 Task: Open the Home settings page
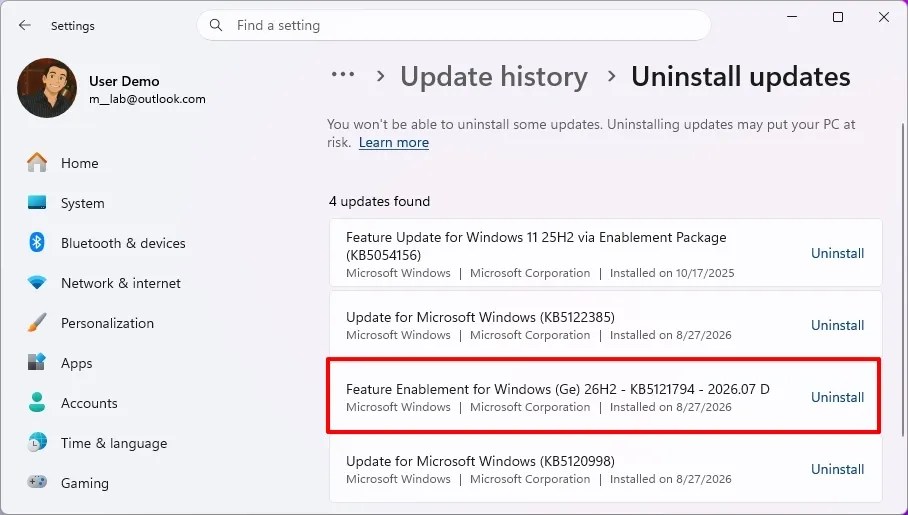(79, 163)
